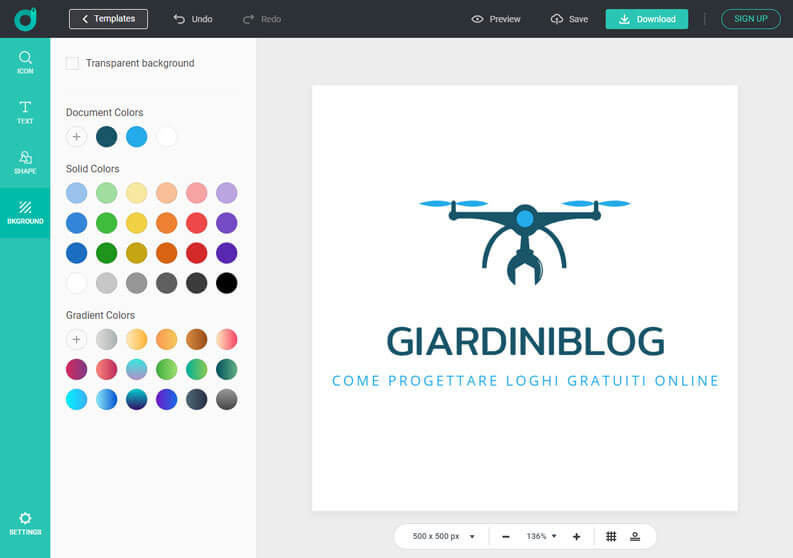Click the align-to-canvas icon

tap(635, 537)
